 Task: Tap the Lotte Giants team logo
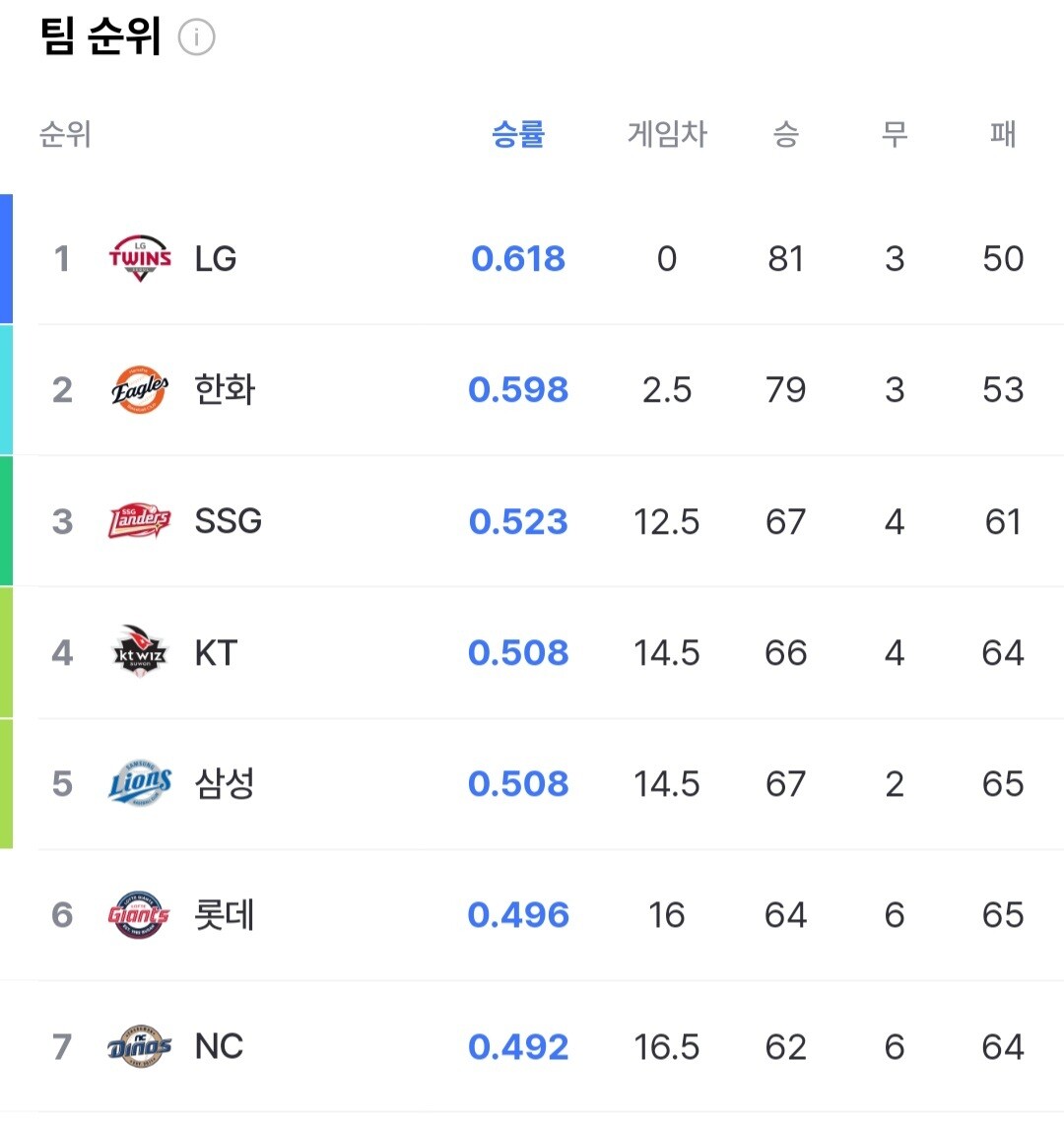(x=140, y=914)
